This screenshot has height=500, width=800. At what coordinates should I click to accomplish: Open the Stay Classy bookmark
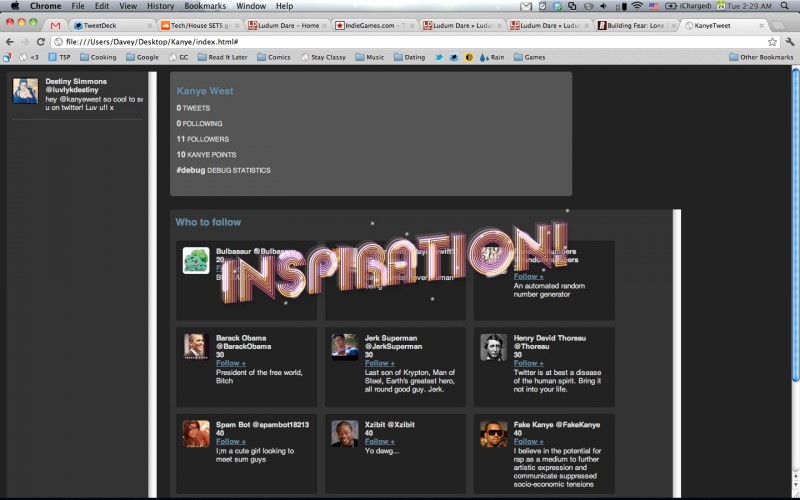click(323, 57)
